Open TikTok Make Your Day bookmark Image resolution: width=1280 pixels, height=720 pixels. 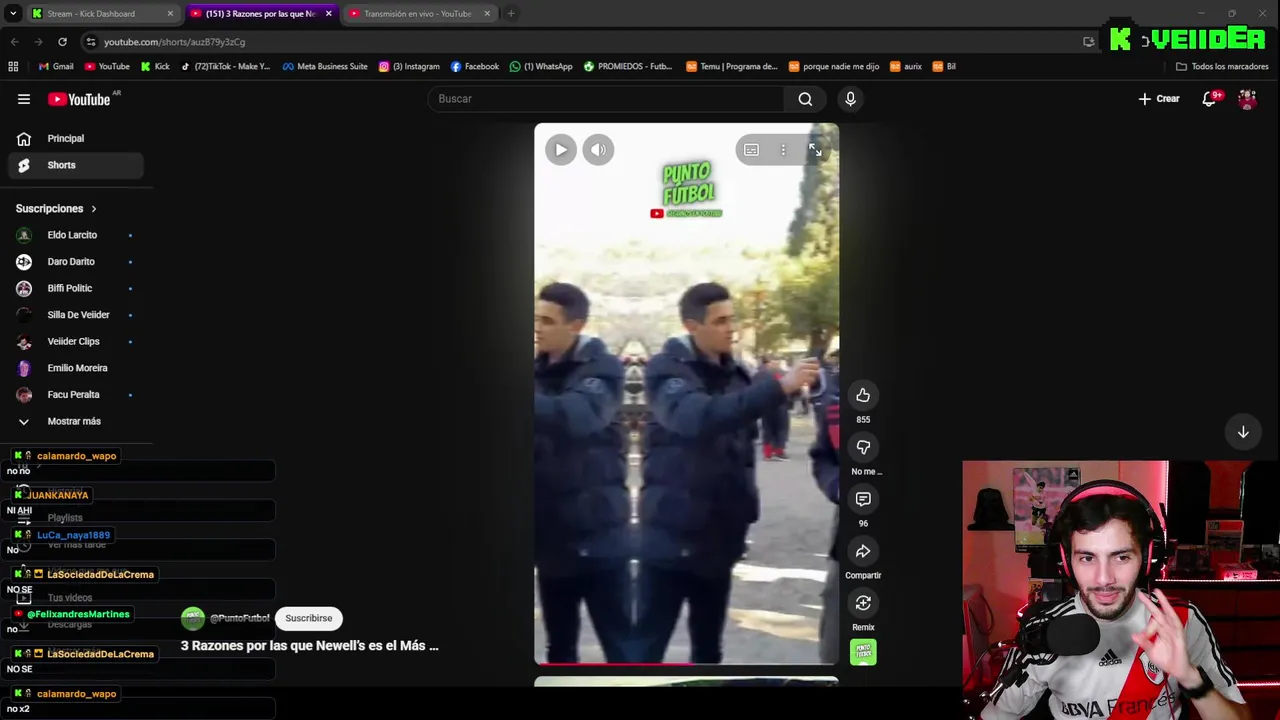(x=225, y=67)
